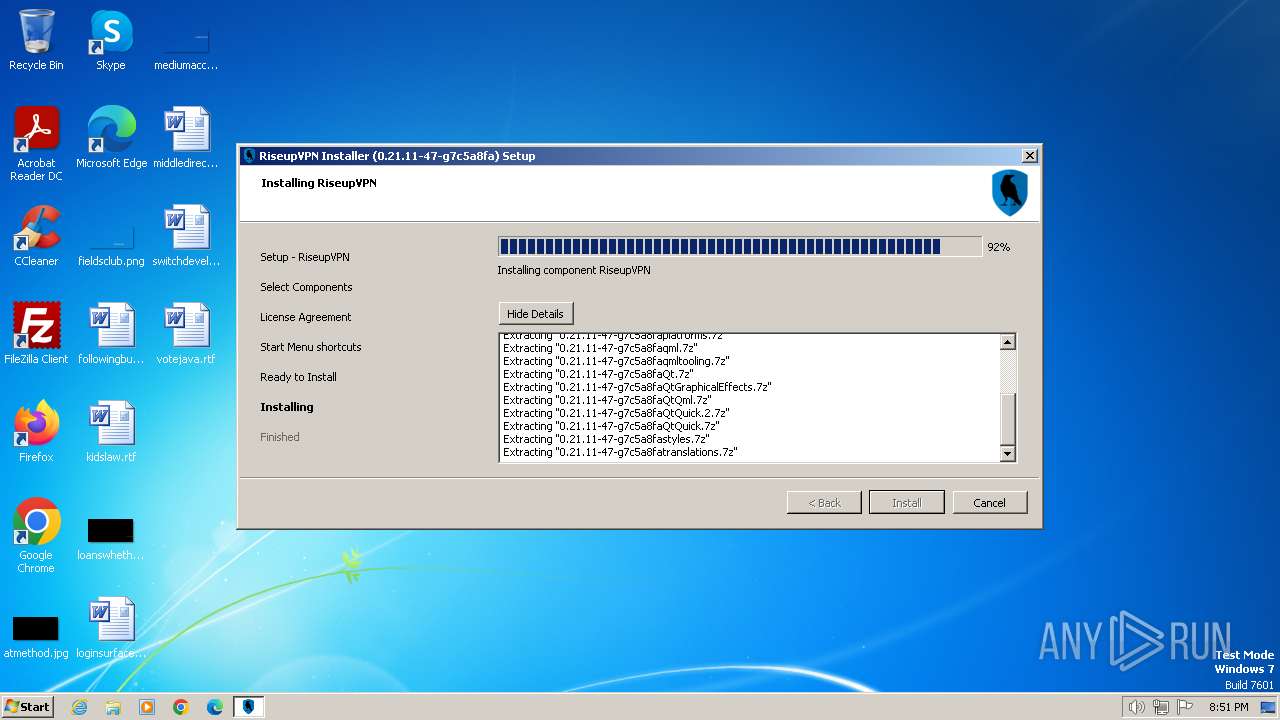Open Windows Explorer from the taskbar

(113, 707)
